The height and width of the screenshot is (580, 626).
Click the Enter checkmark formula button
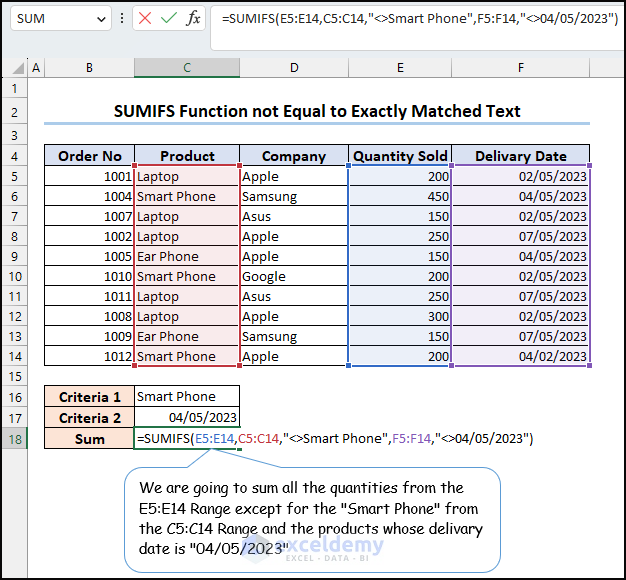pyautogui.click(x=169, y=19)
